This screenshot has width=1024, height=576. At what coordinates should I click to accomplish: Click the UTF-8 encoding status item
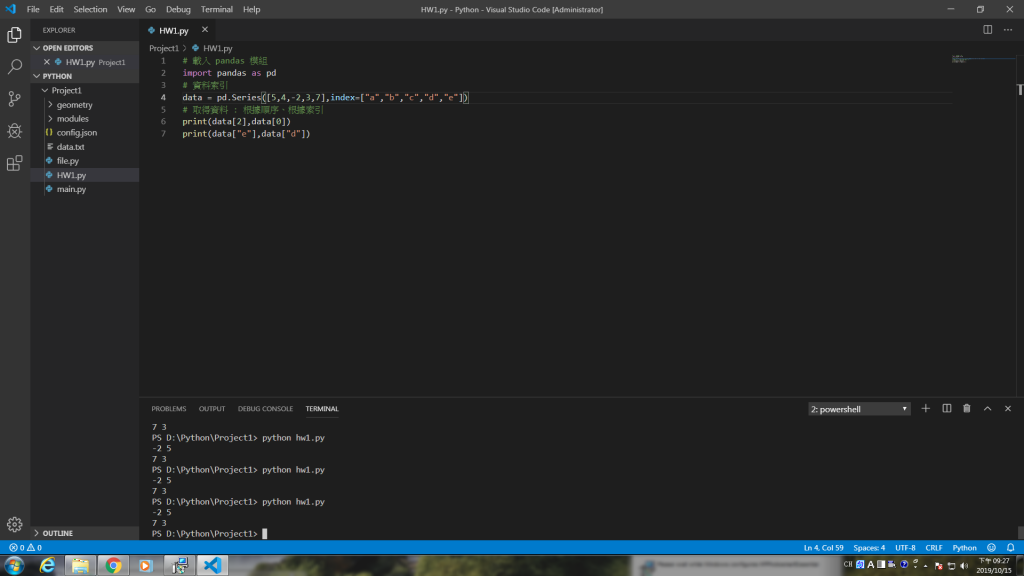(x=905, y=548)
